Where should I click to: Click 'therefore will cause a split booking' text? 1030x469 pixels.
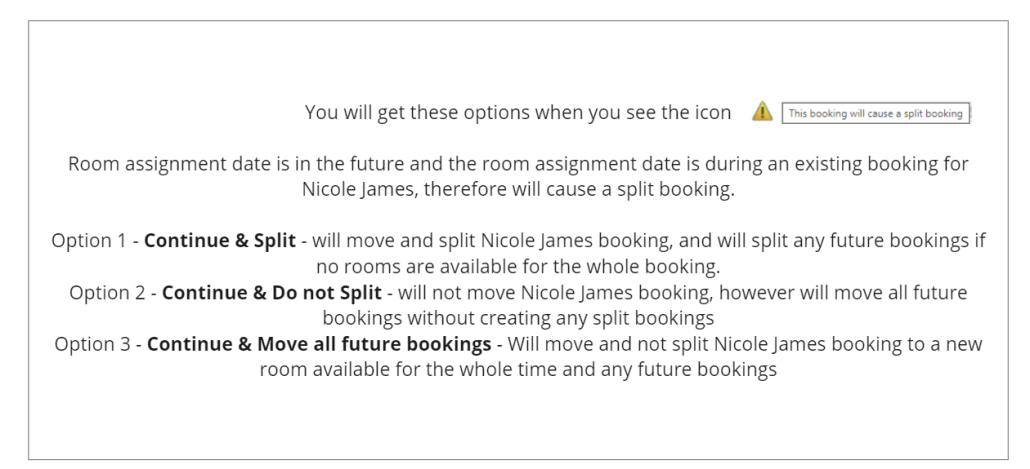(x=579, y=189)
